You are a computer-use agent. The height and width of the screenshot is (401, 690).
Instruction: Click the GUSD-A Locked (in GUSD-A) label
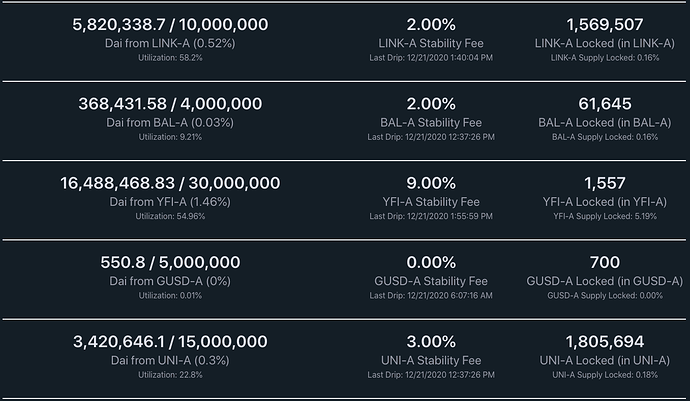(604, 280)
